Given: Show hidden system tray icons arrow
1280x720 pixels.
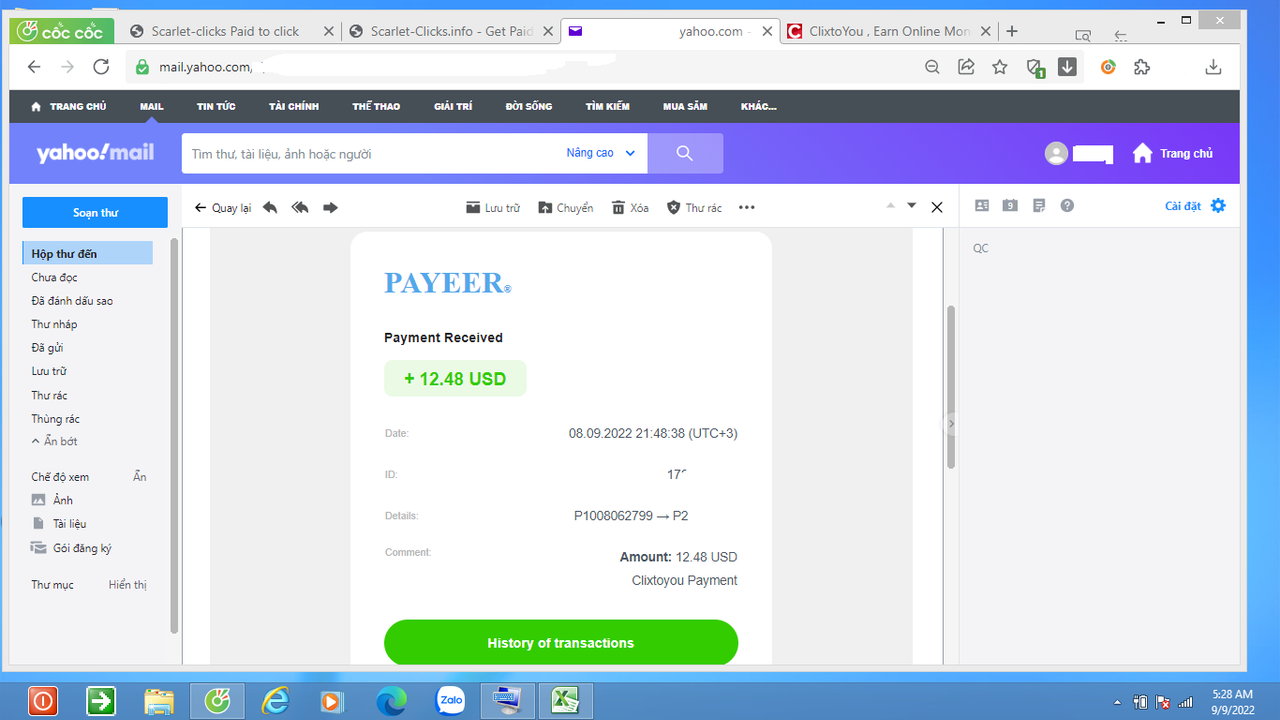Looking at the screenshot, I should click(x=1117, y=702).
